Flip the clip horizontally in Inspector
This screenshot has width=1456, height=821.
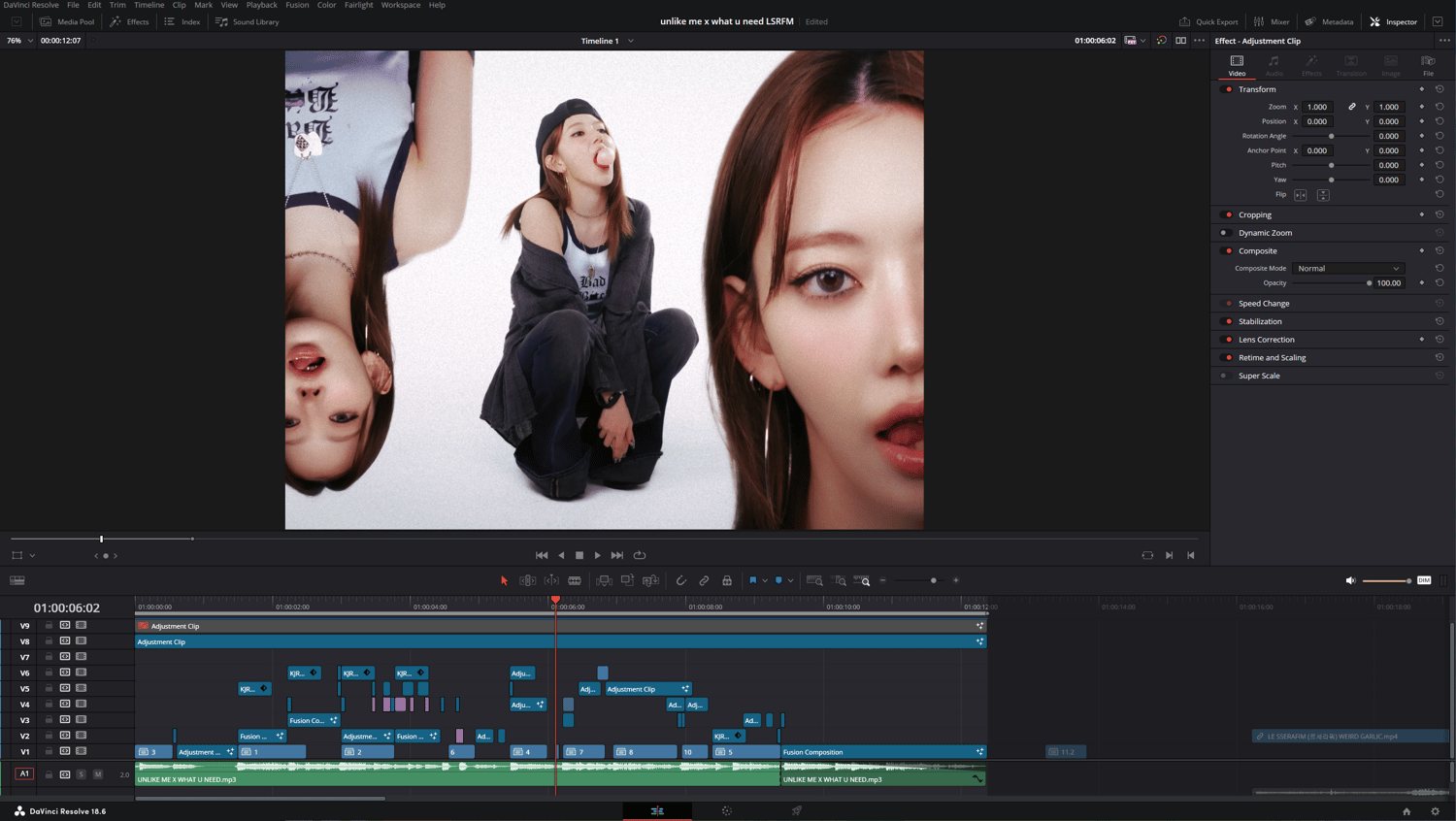[1301, 195]
